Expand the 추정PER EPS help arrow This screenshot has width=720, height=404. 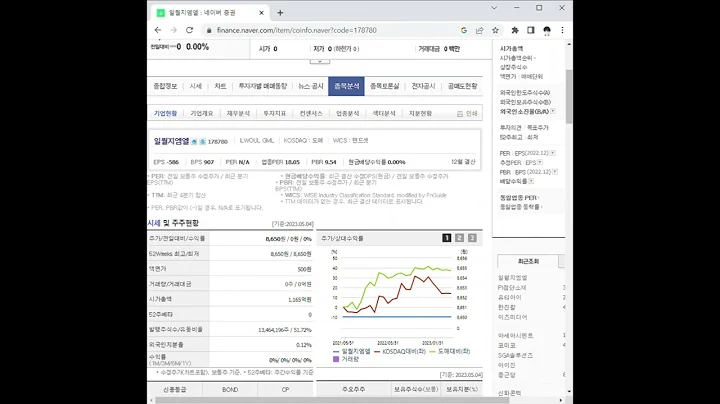point(540,162)
